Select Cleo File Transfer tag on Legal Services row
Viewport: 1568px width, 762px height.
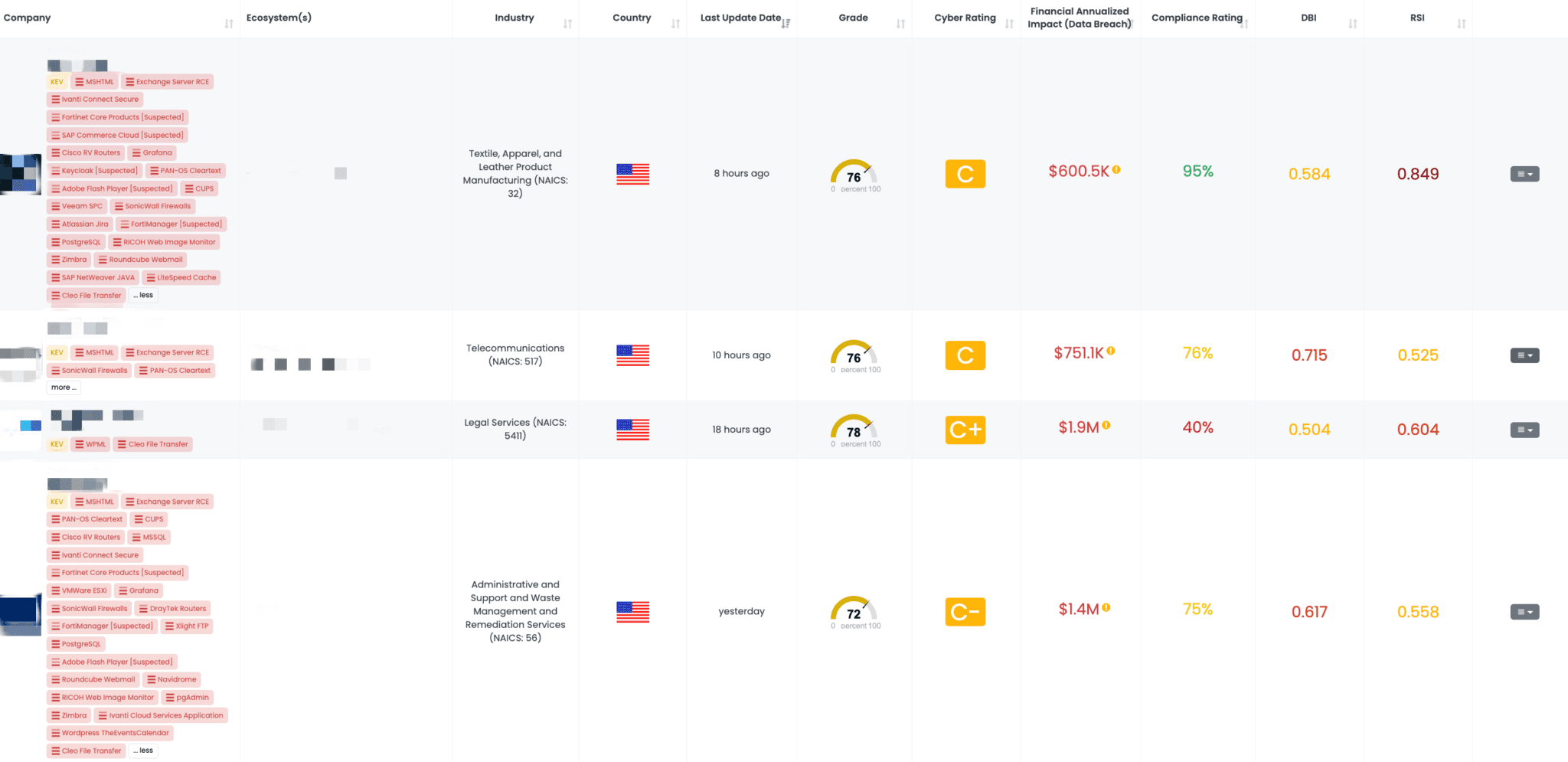[x=152, y=443]
